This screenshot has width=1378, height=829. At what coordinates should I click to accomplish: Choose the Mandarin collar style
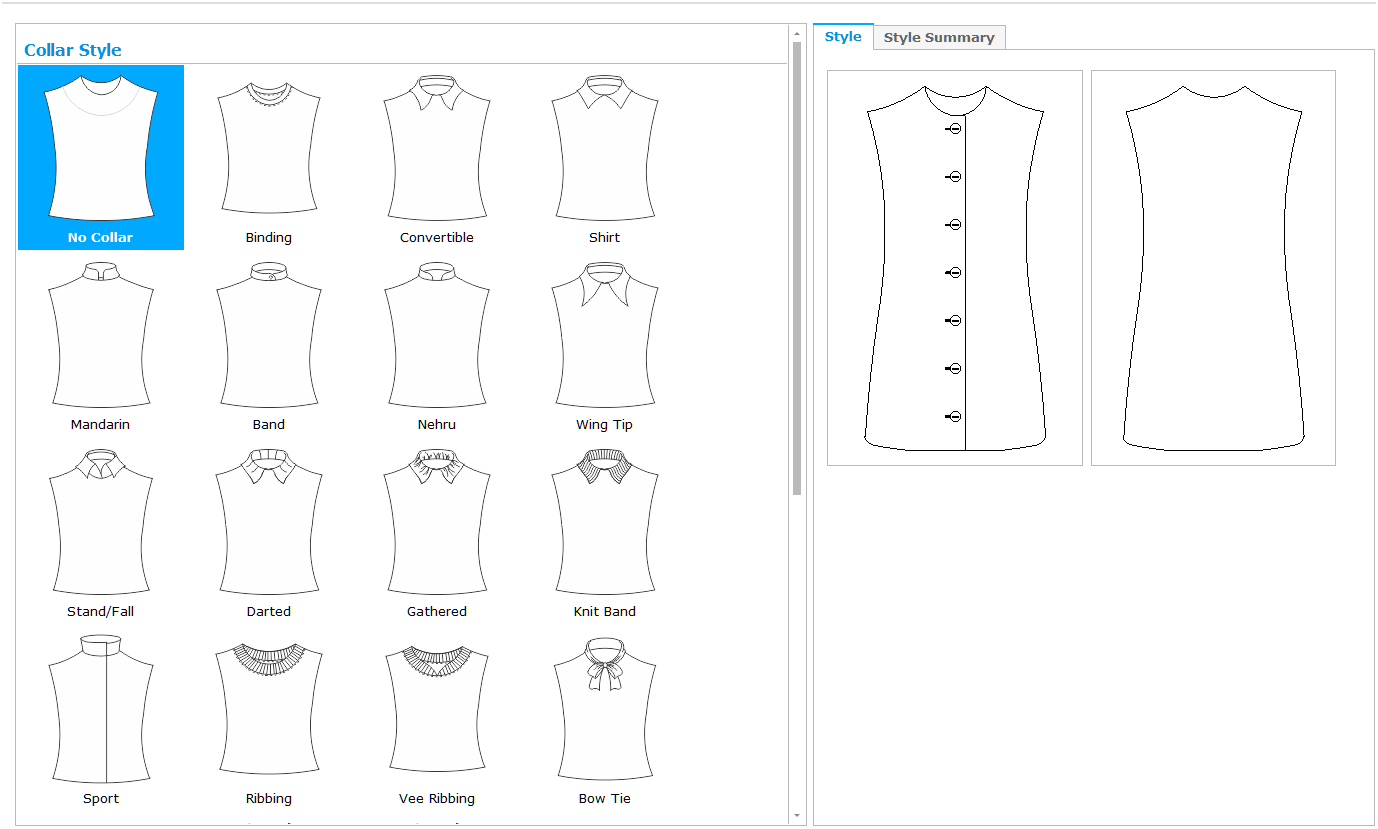[x=100, y=344]
